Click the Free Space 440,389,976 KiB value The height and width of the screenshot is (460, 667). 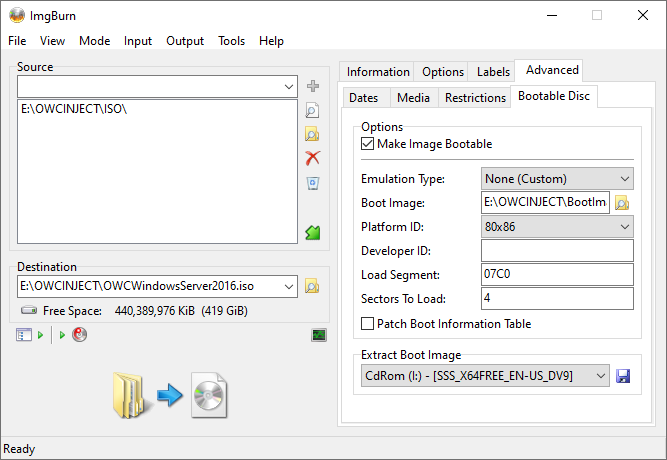[155, 311]
